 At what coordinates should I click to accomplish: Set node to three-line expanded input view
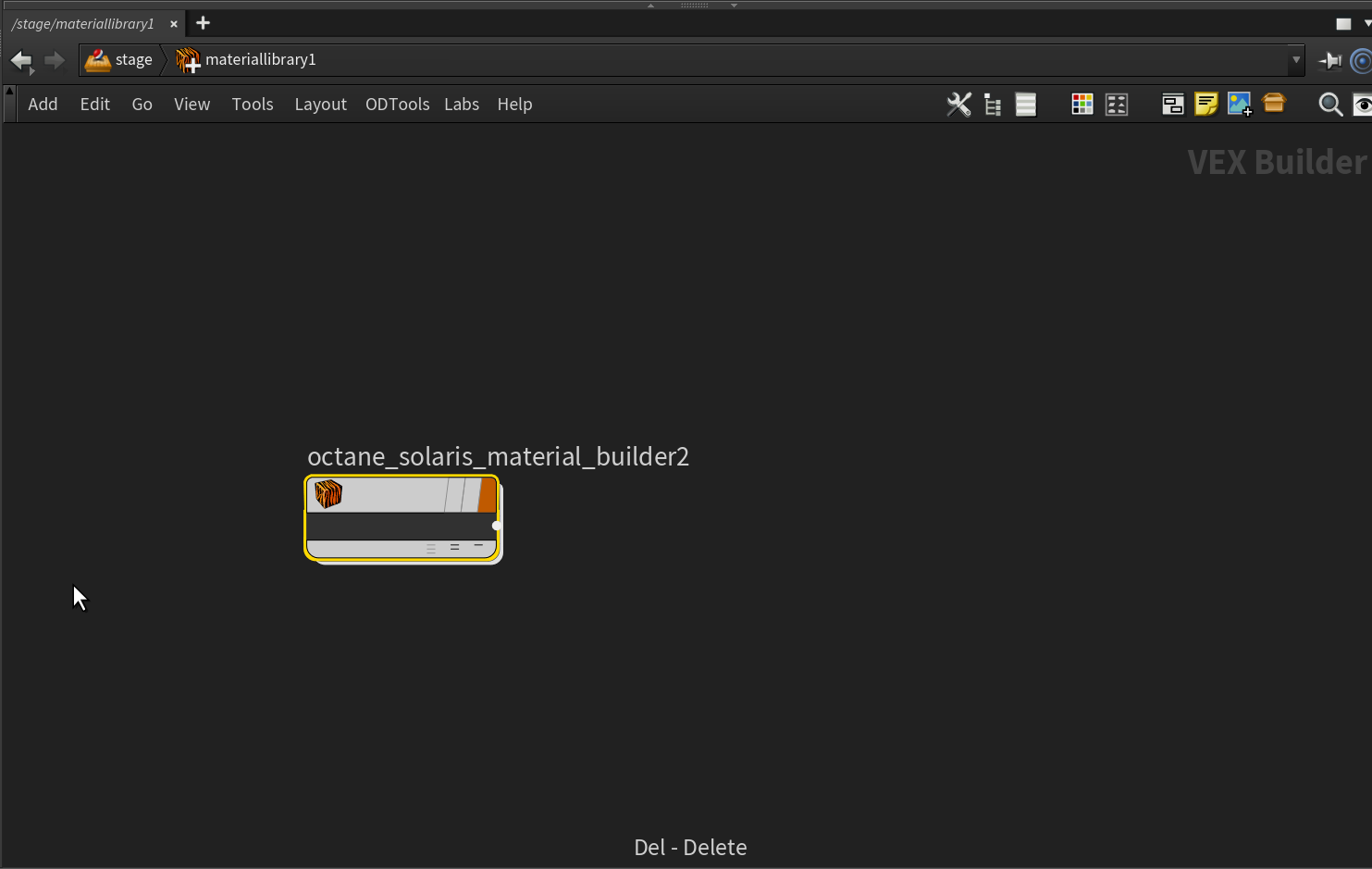pos(431,548)
